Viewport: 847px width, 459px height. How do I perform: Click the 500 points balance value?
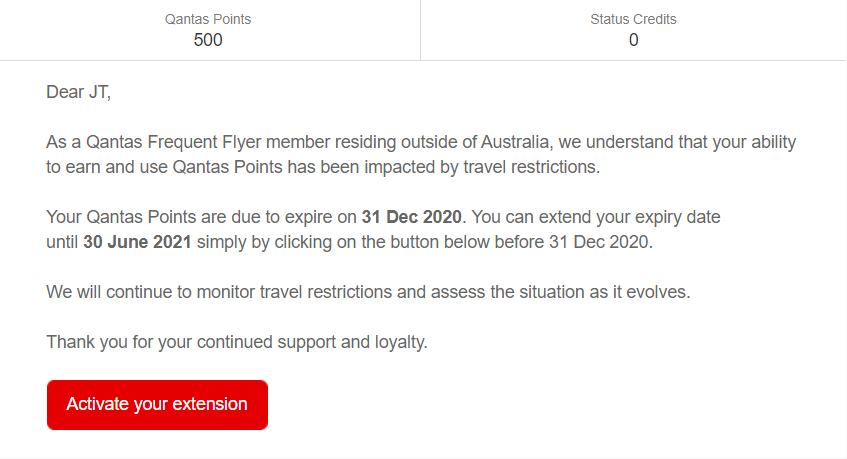[x=208, y=40]
